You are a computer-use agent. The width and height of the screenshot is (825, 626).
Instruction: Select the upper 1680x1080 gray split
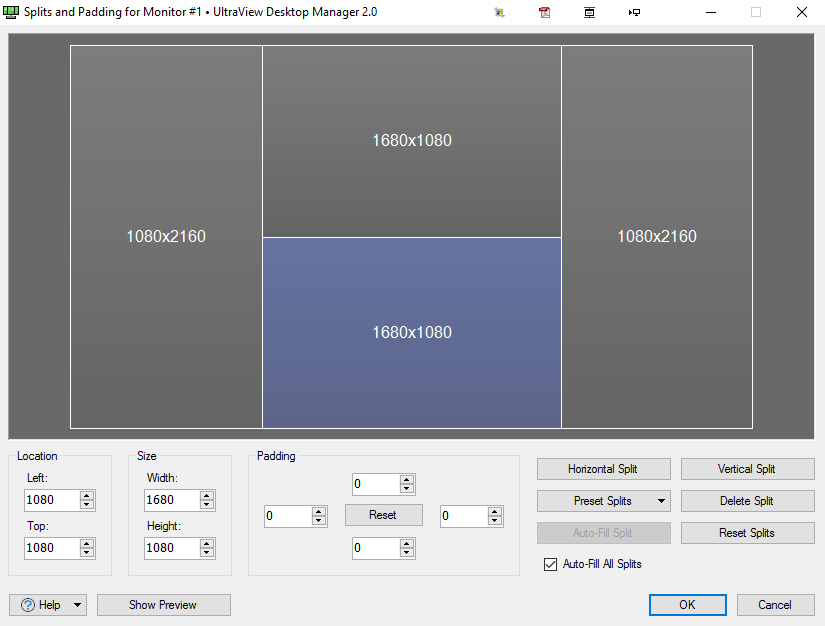412,141
